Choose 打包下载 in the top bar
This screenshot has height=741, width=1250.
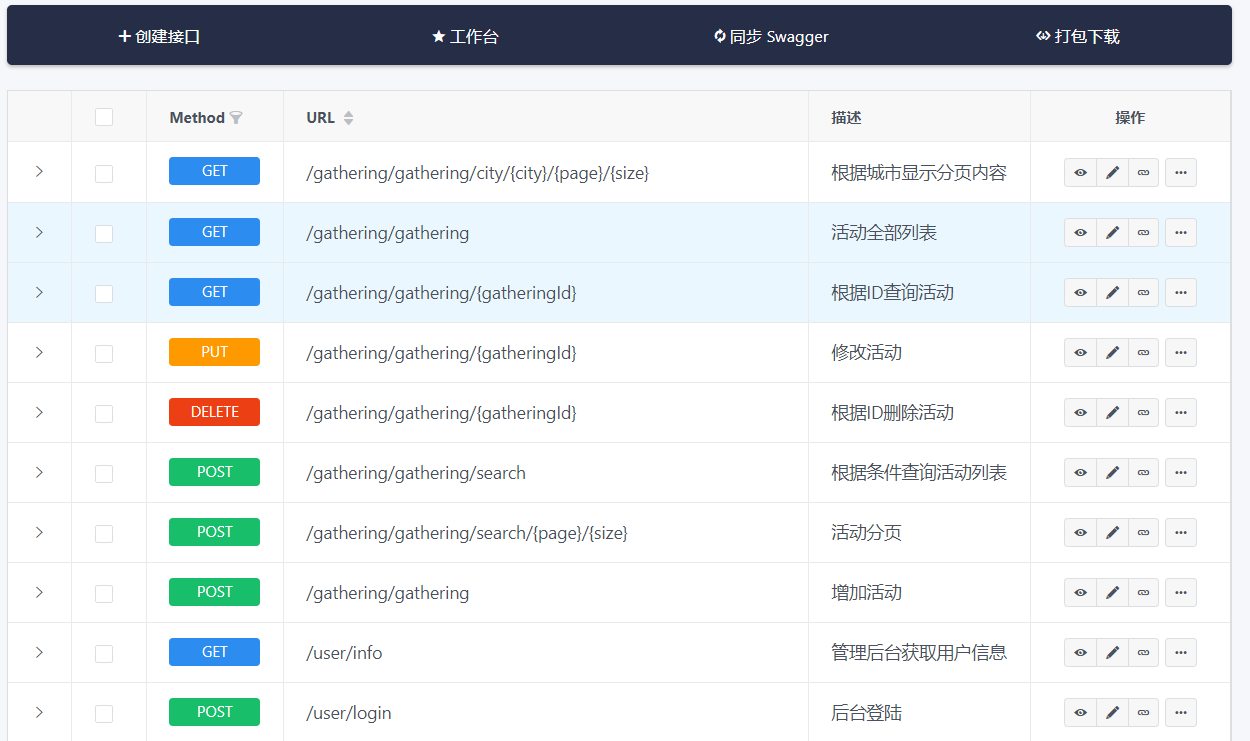(1078, 36)
